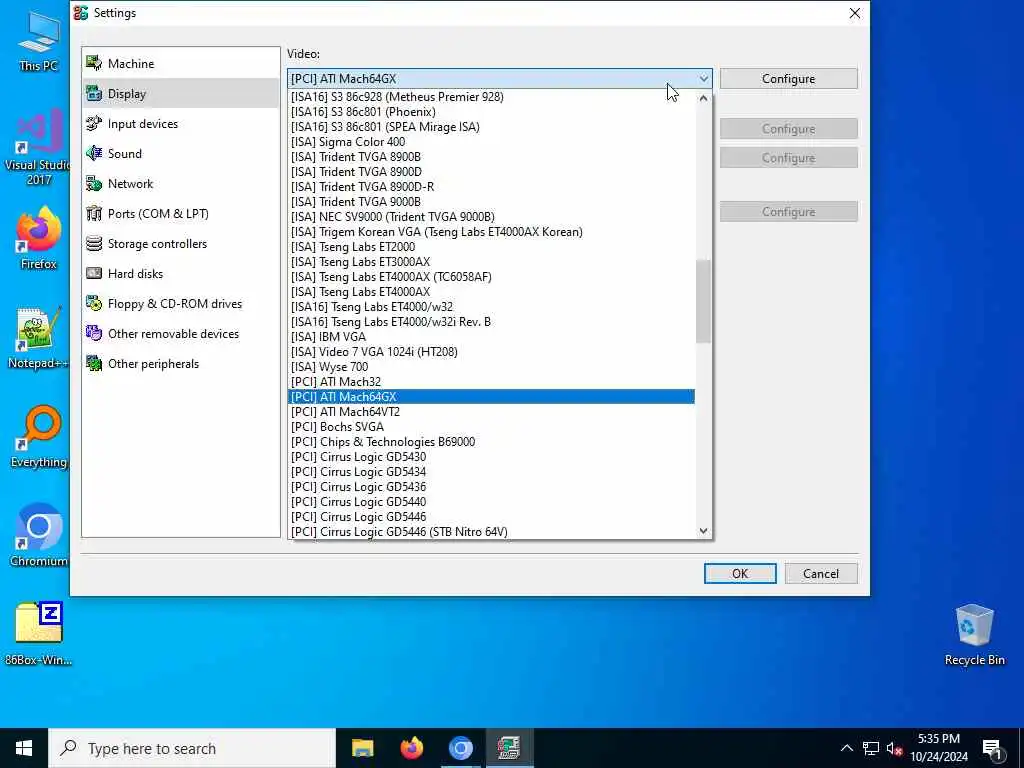1024x768 pixels.
Task: Switch to Chromium in the taskbar
Action: point(460,748)
